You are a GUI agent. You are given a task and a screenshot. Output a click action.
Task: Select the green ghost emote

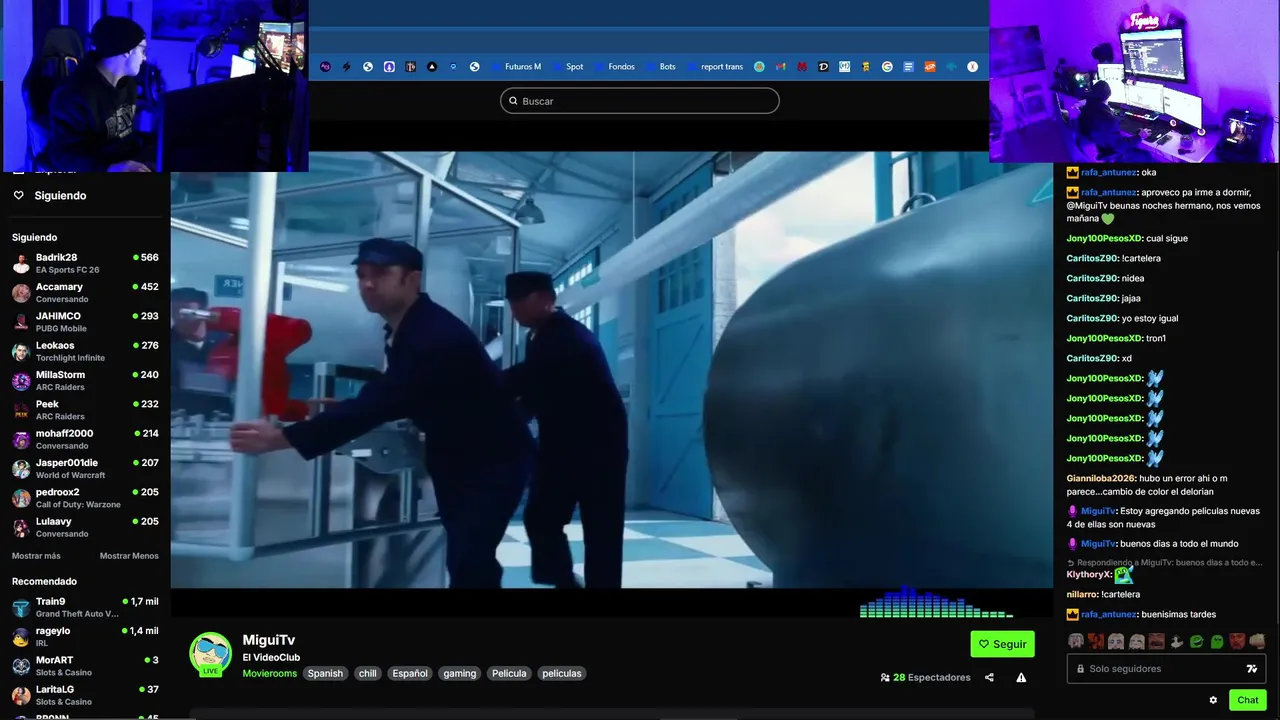click(1217, 641)
